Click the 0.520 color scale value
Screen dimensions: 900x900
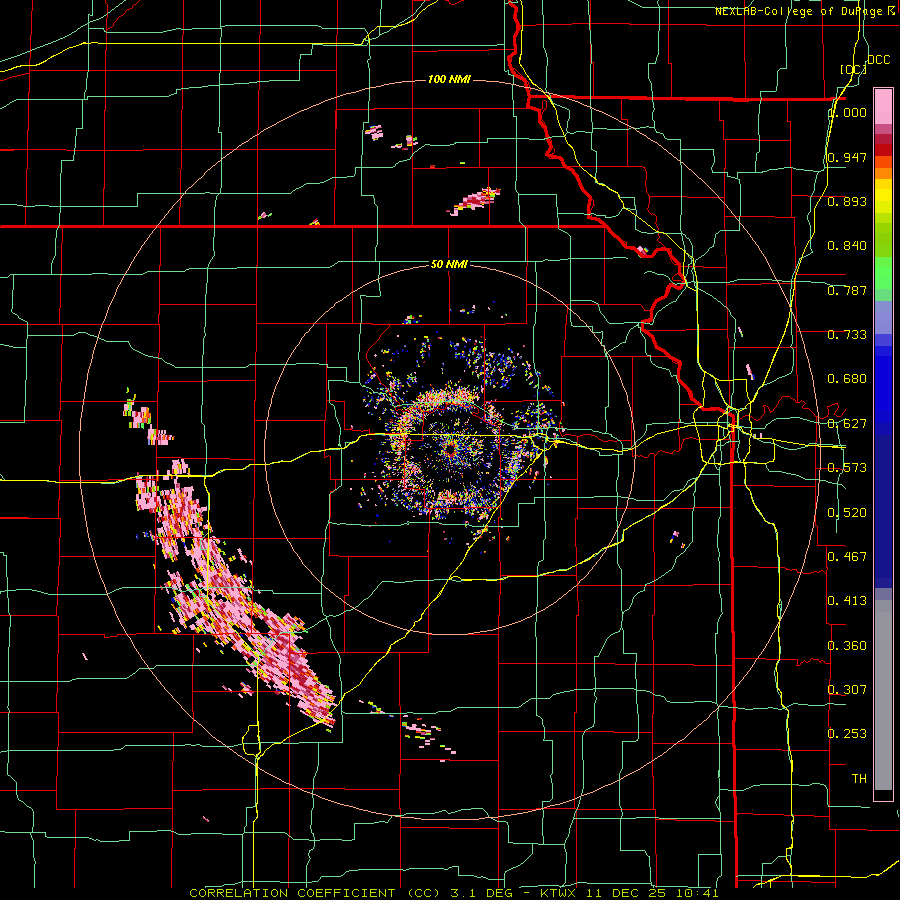point(847,512)
